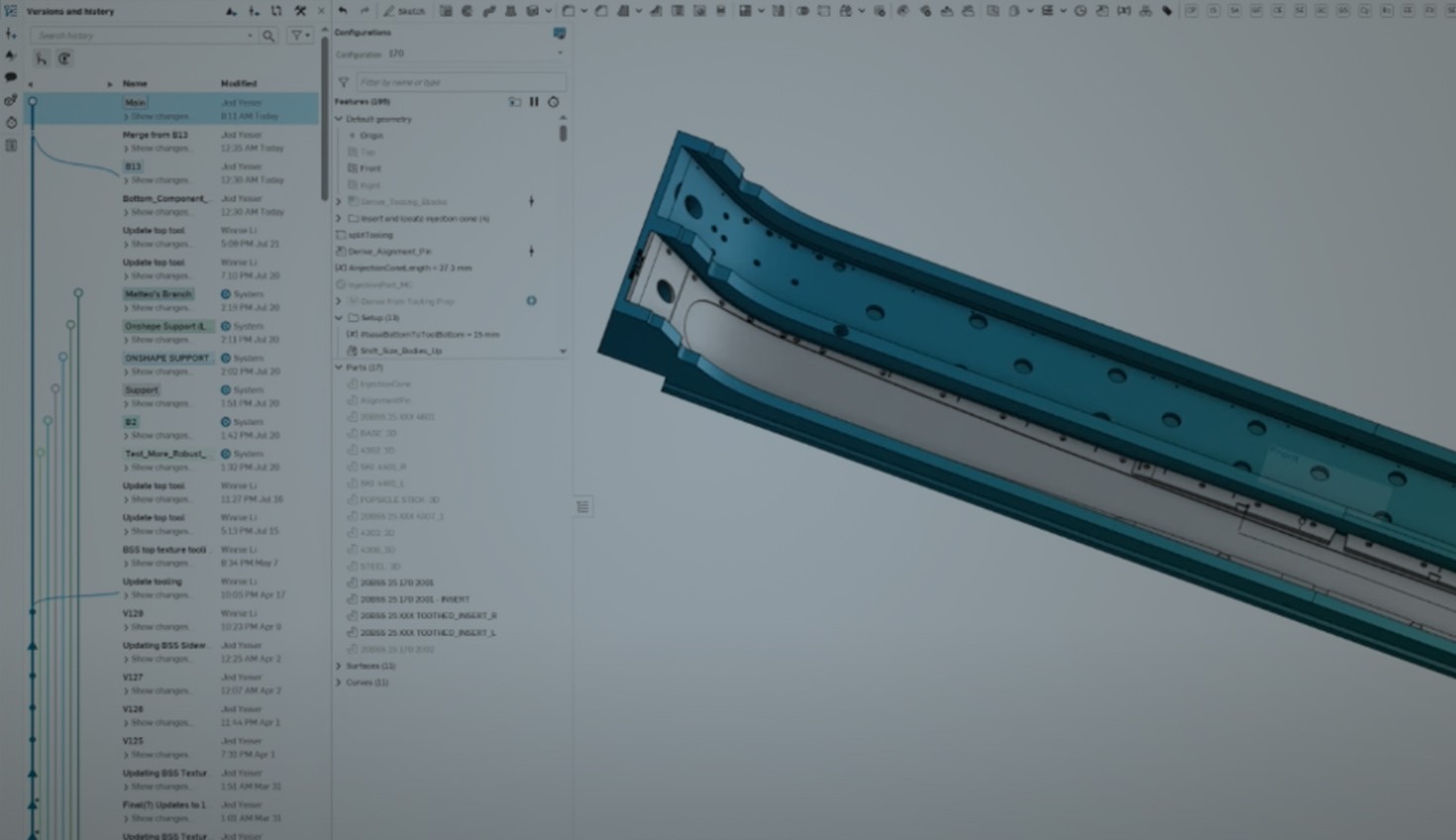The image size is (1456, 840).
Task: Select the Merge from B13 history entry
Action: (x=156, y=135)
